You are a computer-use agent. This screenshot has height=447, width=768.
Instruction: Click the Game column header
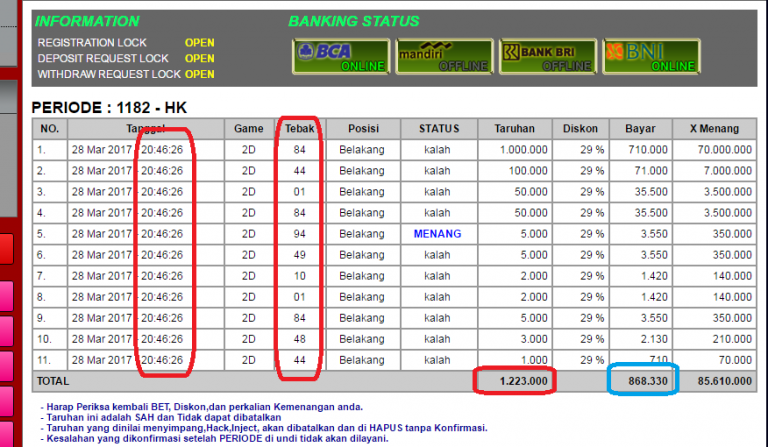pyautogui.click(x=249, y=129)
